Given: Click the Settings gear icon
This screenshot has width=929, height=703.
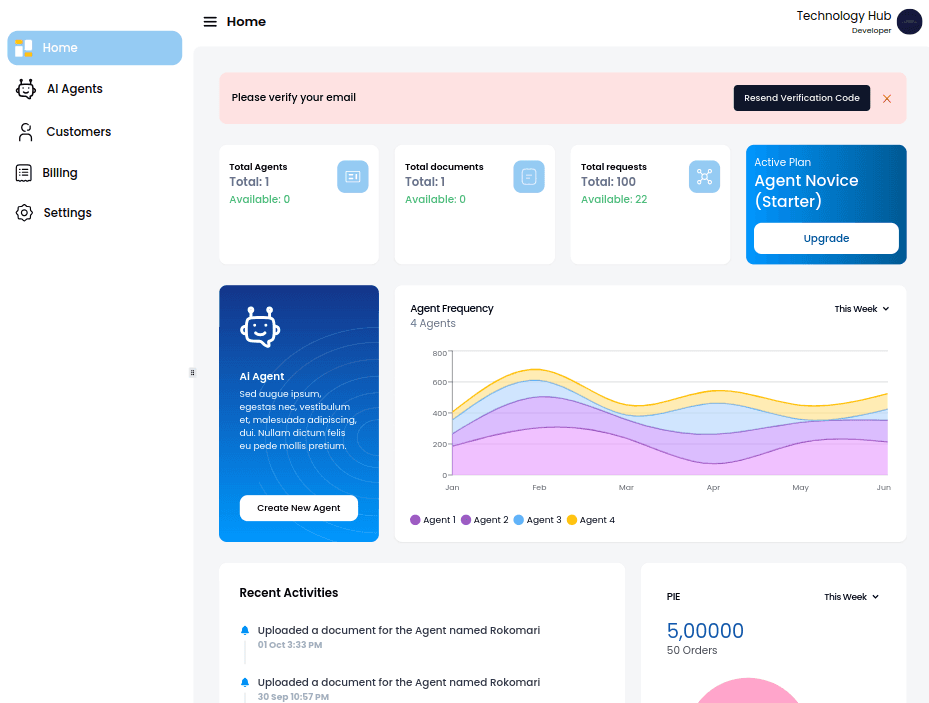Looking at the screenshot, I should pos(24,213).
